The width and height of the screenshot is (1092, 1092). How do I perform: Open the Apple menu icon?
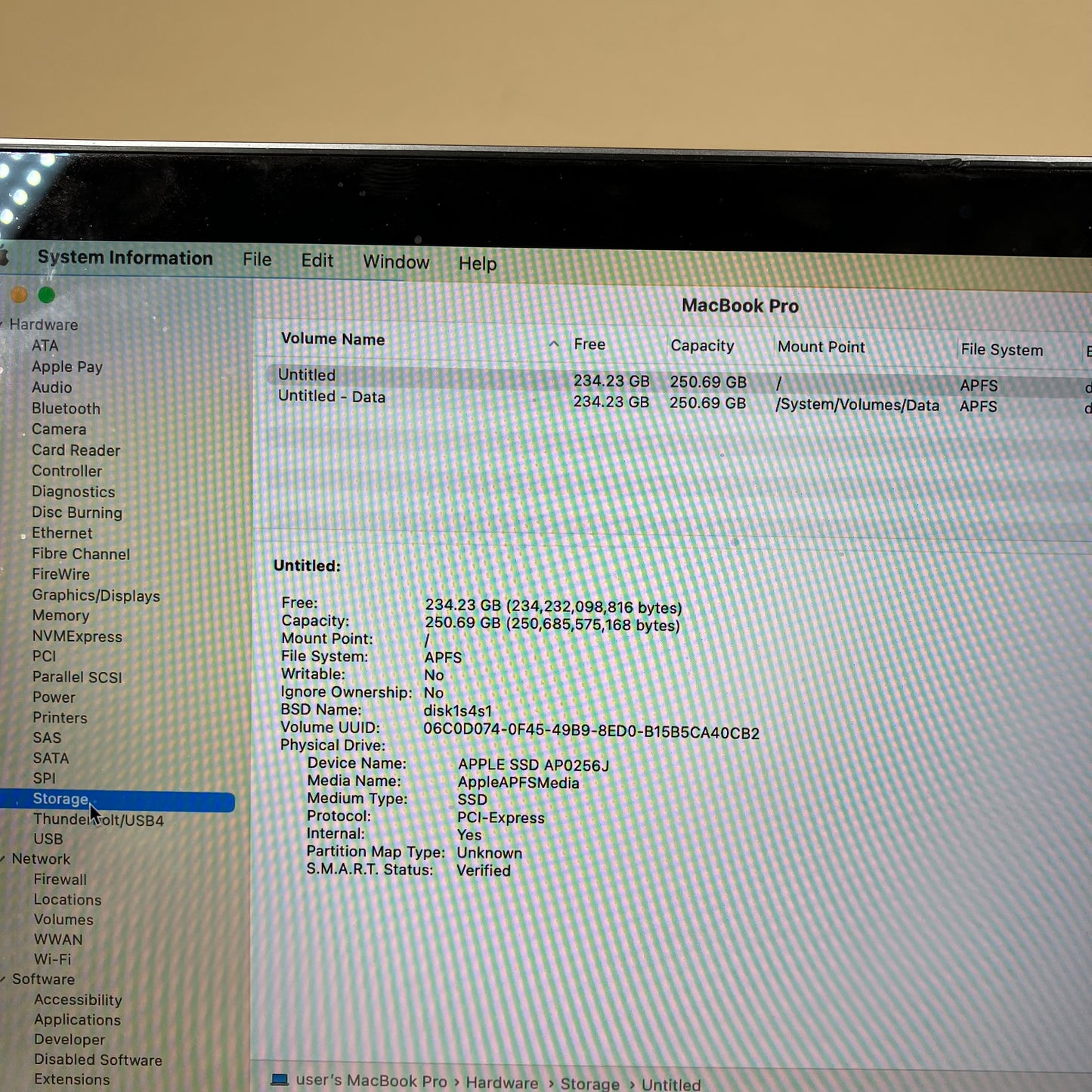[x=4, y=256]
